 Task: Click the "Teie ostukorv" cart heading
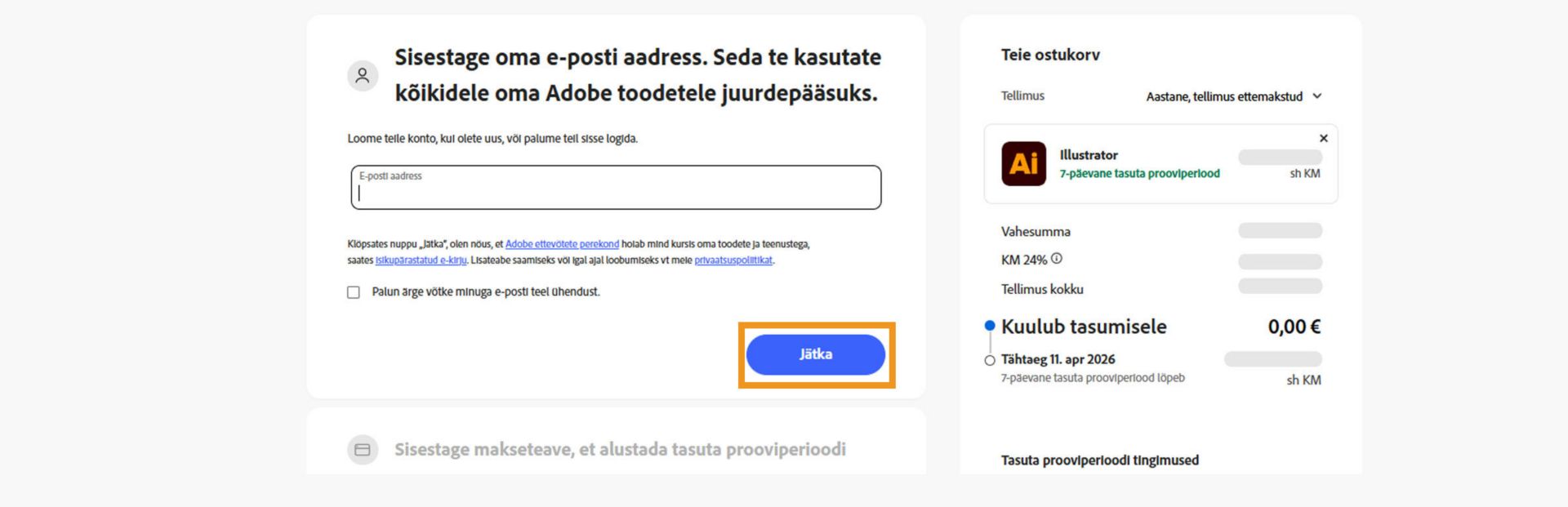click(1051, 55)
